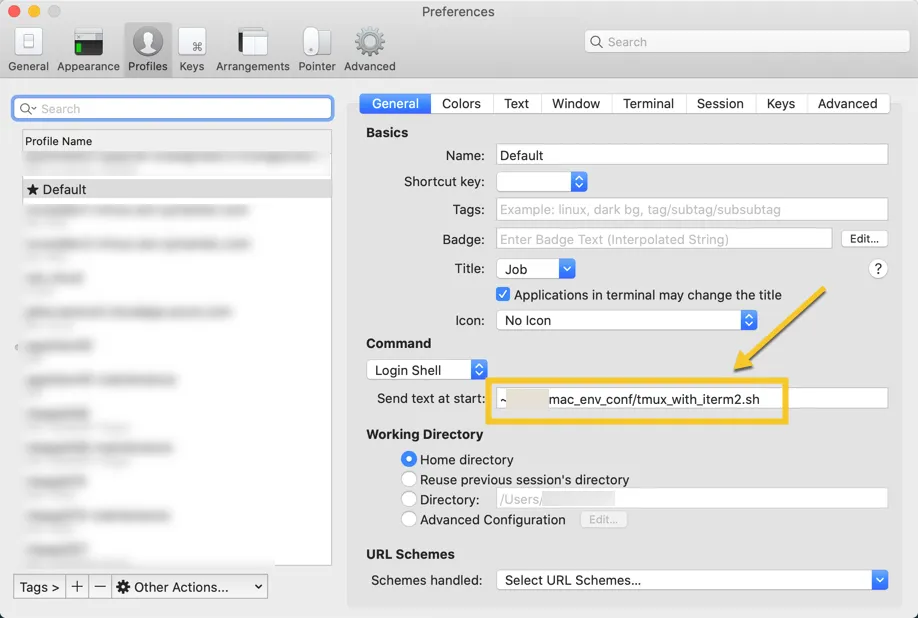
Task: Click the help question mark button
Action: (878, 269)
